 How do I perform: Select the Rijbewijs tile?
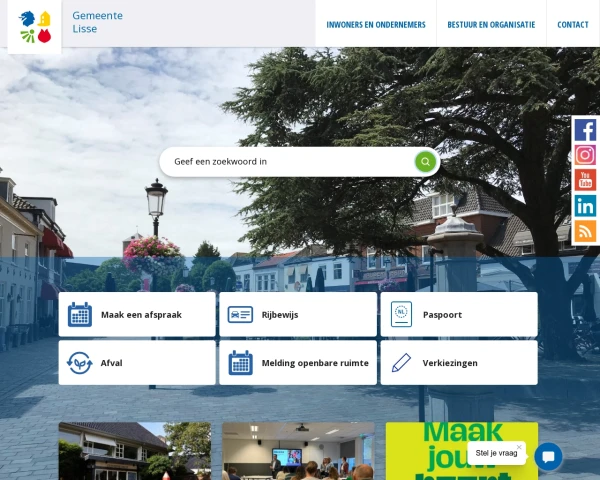coord(298,314)
